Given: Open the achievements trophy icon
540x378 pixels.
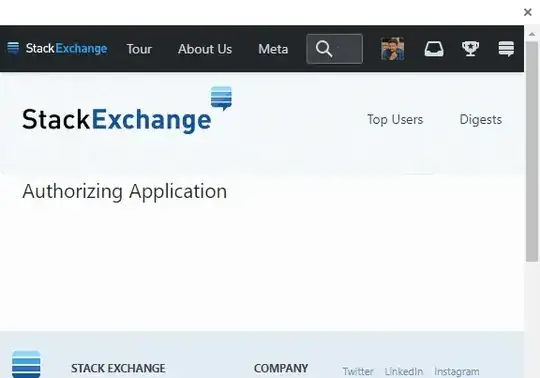Looking at the screenshot, I should [470, 49].
